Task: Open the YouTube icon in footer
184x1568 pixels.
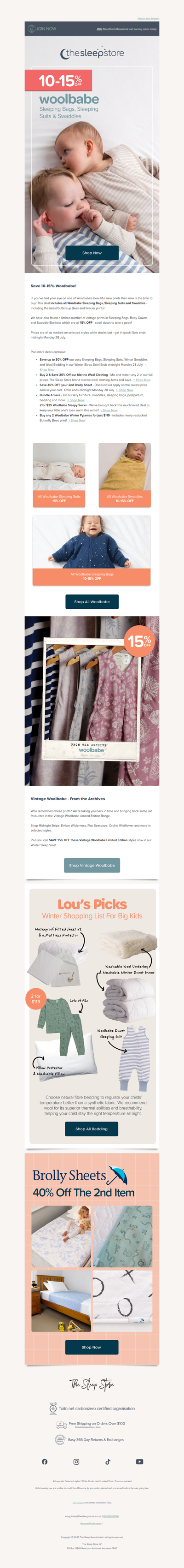Action: [139, 1461]
